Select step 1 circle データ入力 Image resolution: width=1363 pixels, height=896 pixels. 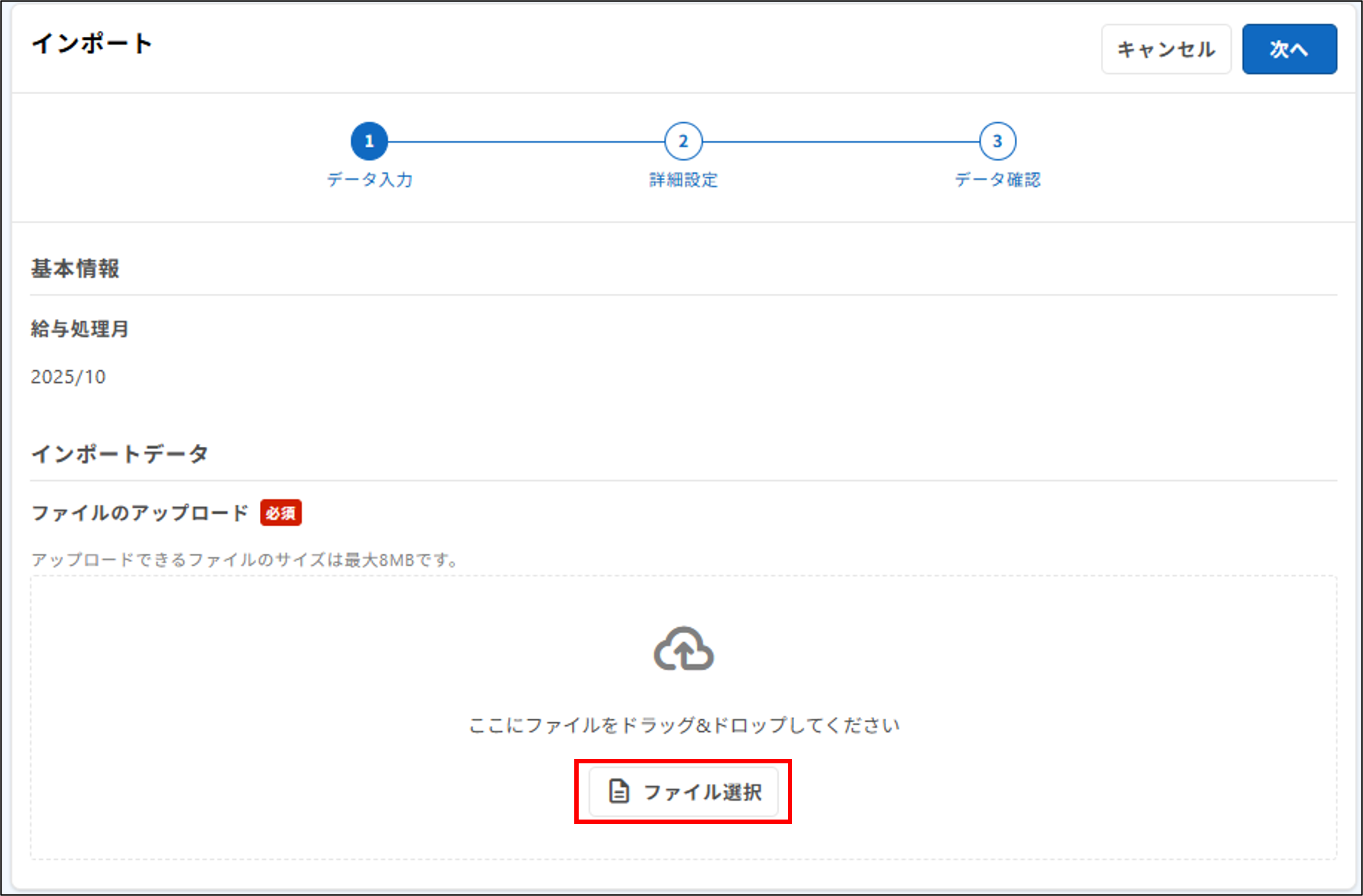(x=369, y=141)
